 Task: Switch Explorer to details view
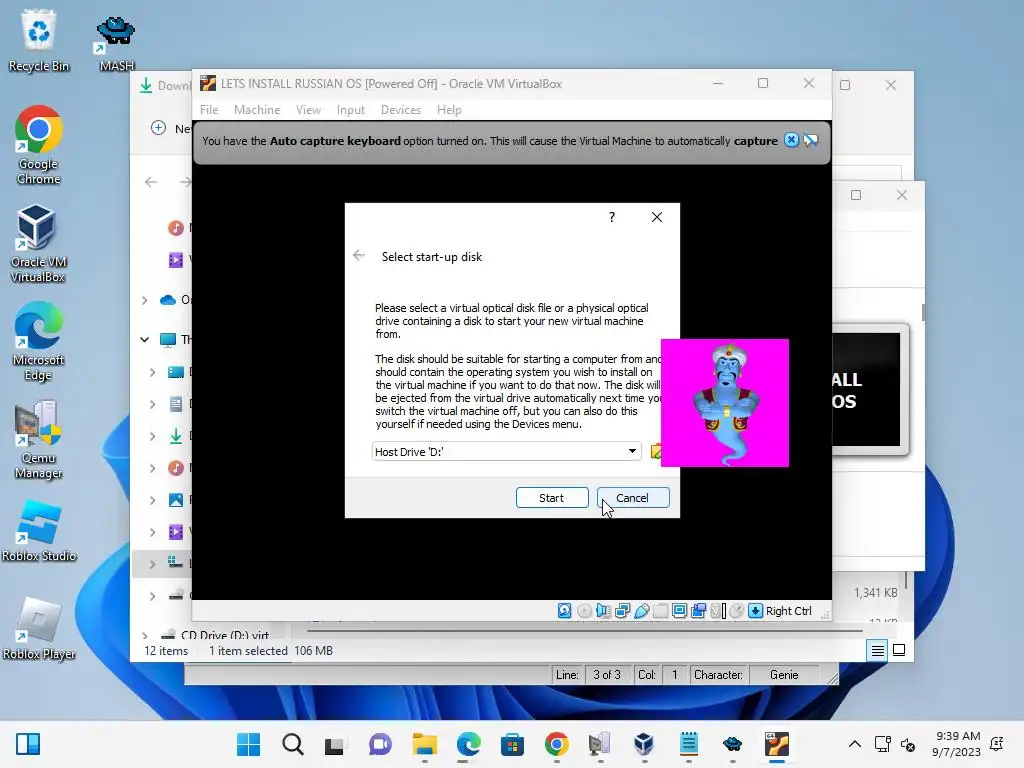coord(877,650)
